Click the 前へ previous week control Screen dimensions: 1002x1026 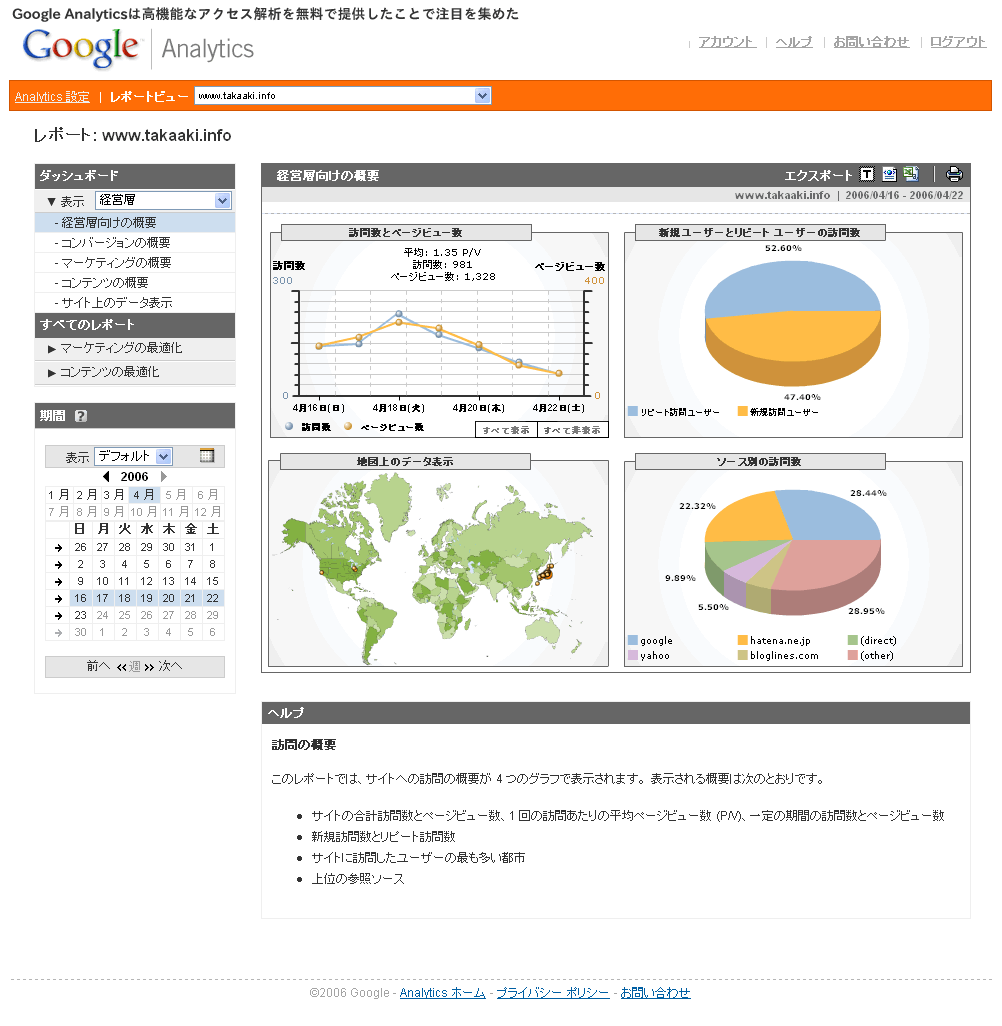[x=98, y=666]
